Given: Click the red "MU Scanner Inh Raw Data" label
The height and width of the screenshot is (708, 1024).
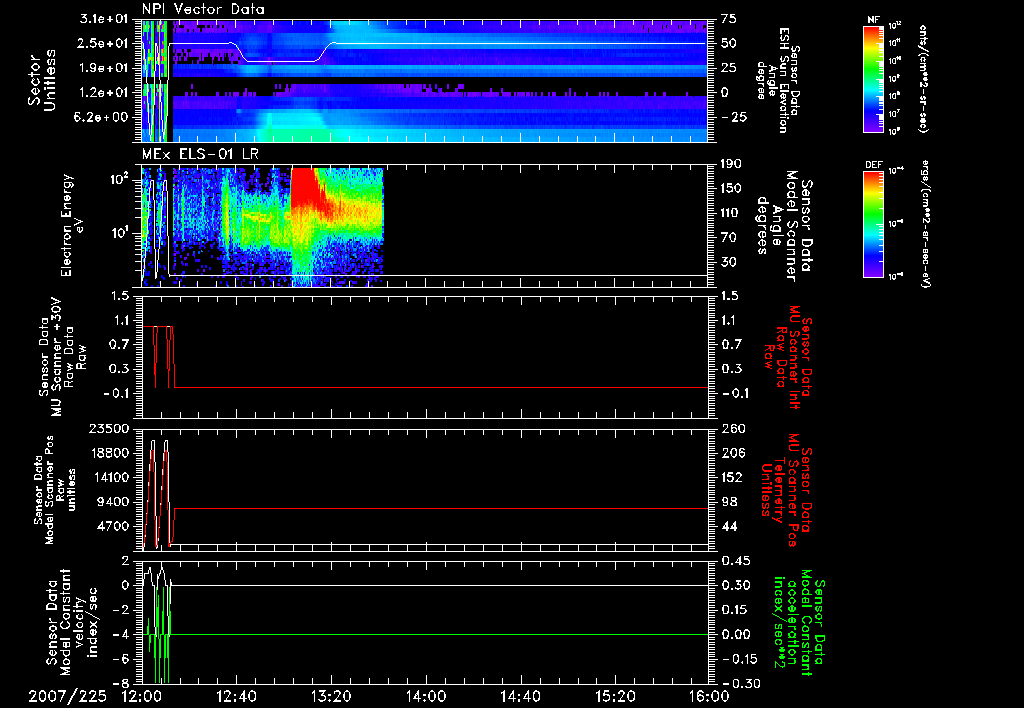Looking at the screenshot, I should (788, 357).
